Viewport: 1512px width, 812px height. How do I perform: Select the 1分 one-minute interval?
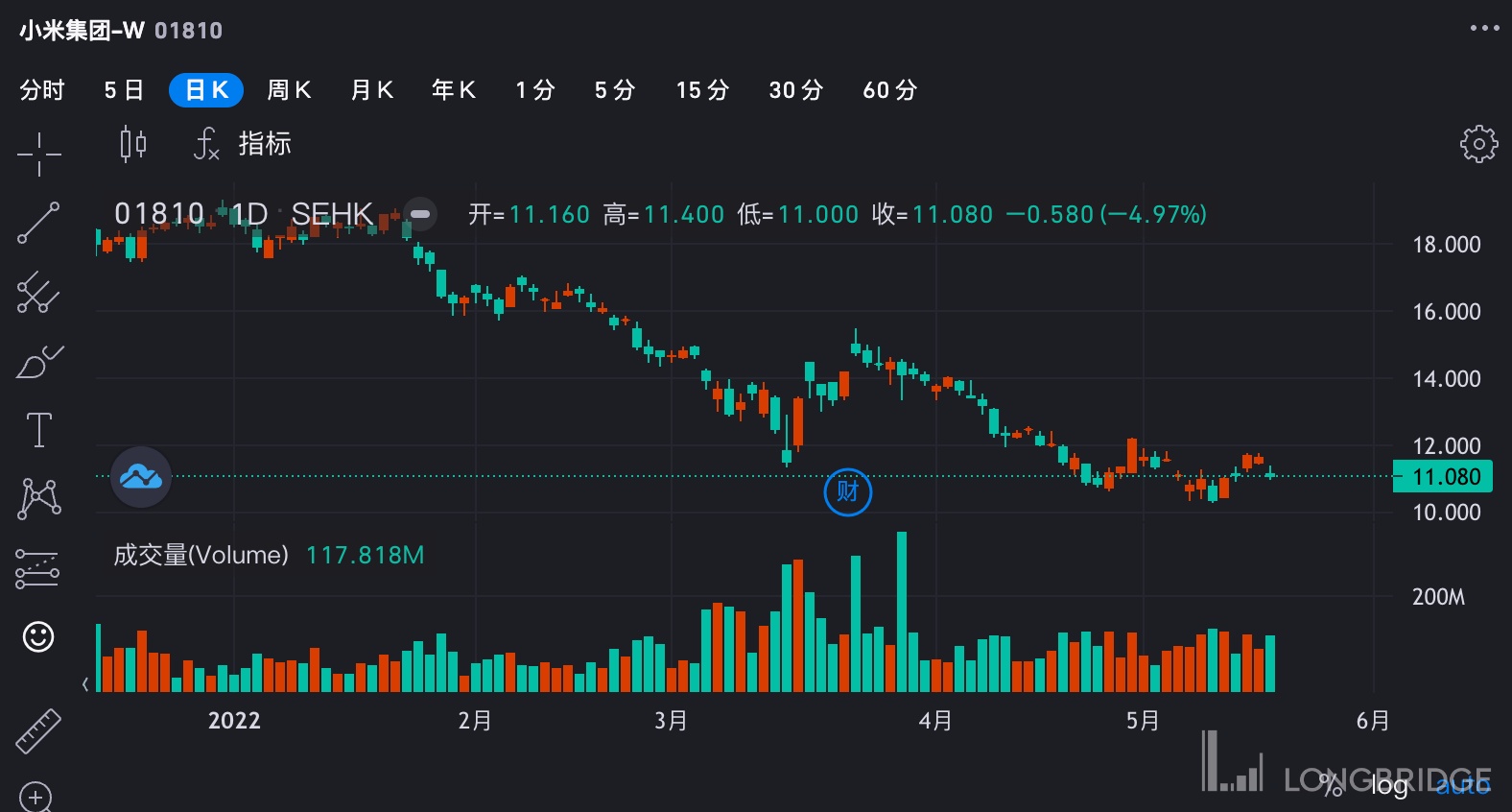tap(535, 90)
